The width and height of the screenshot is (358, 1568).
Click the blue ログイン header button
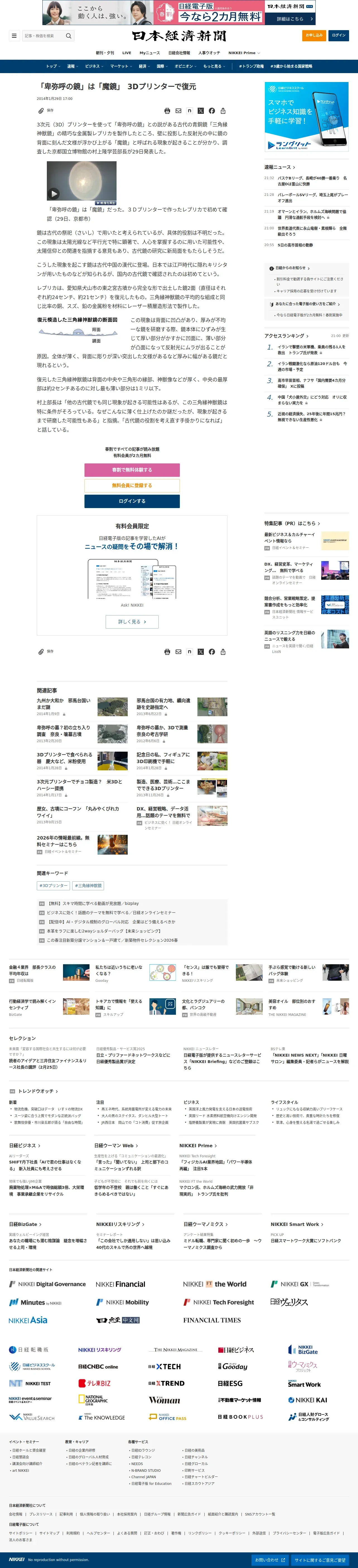[338, 35]
